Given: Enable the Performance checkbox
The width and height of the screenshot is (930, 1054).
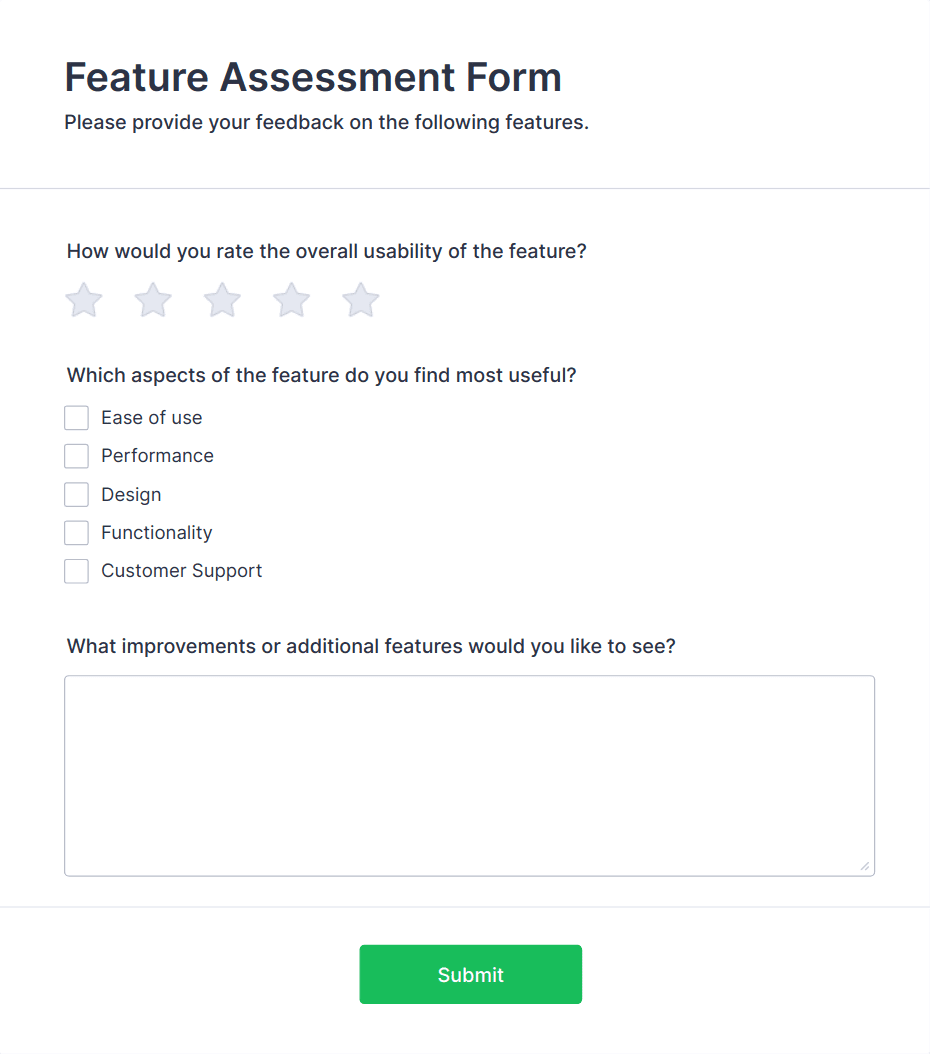Looking at the screenshot, I should tap(76, 455).
